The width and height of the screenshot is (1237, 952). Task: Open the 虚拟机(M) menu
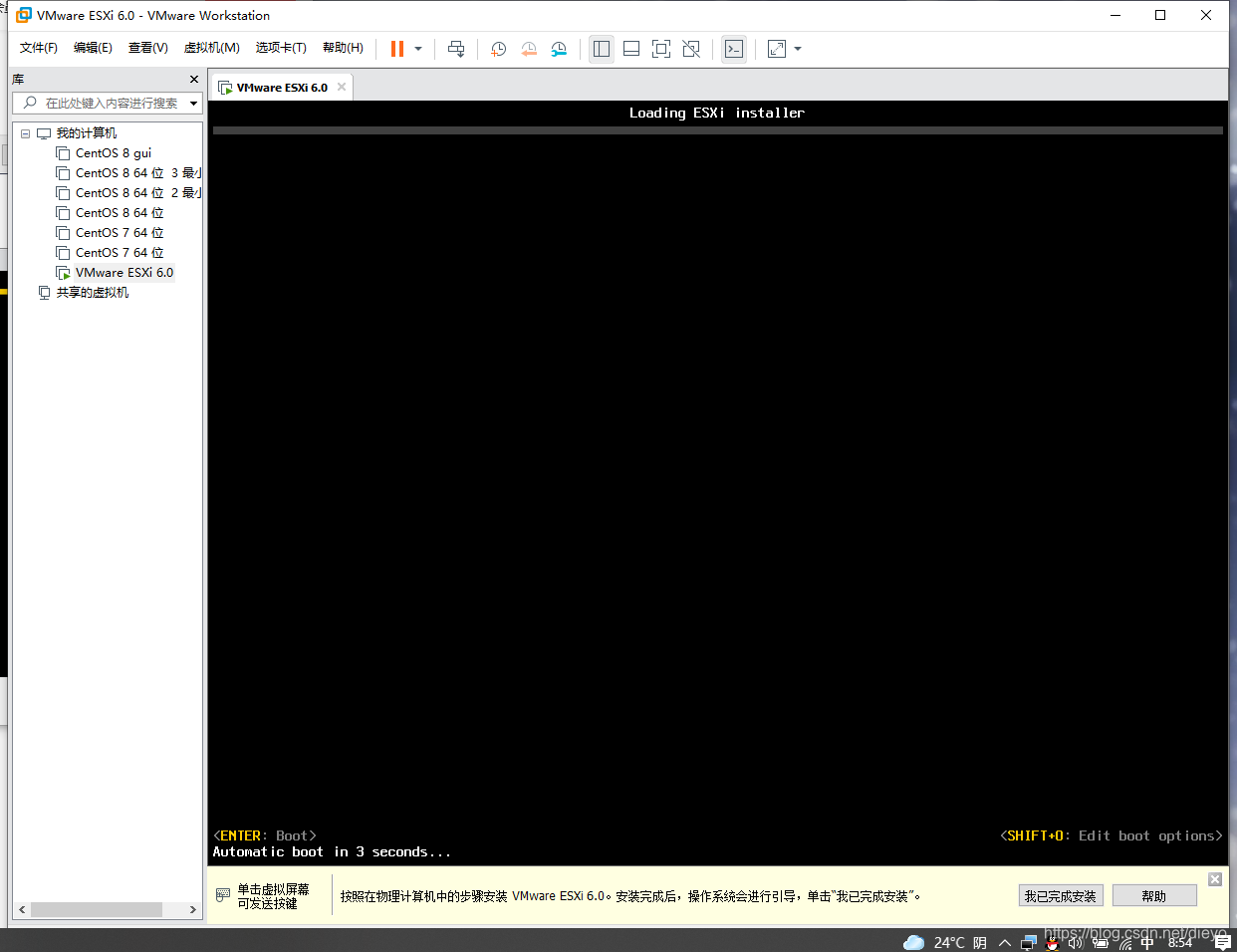pos(211,48)
